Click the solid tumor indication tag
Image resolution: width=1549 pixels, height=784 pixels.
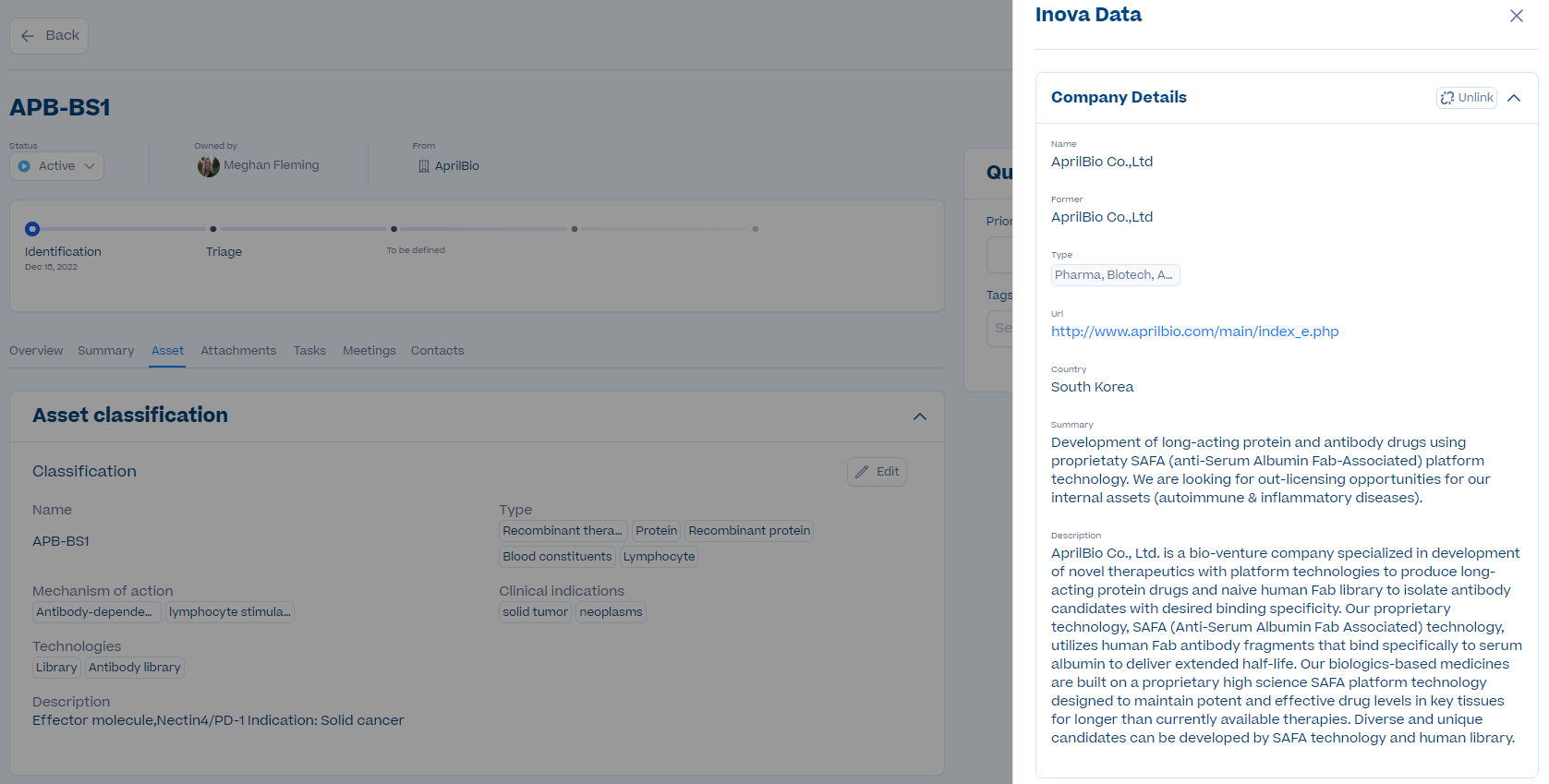535,612
